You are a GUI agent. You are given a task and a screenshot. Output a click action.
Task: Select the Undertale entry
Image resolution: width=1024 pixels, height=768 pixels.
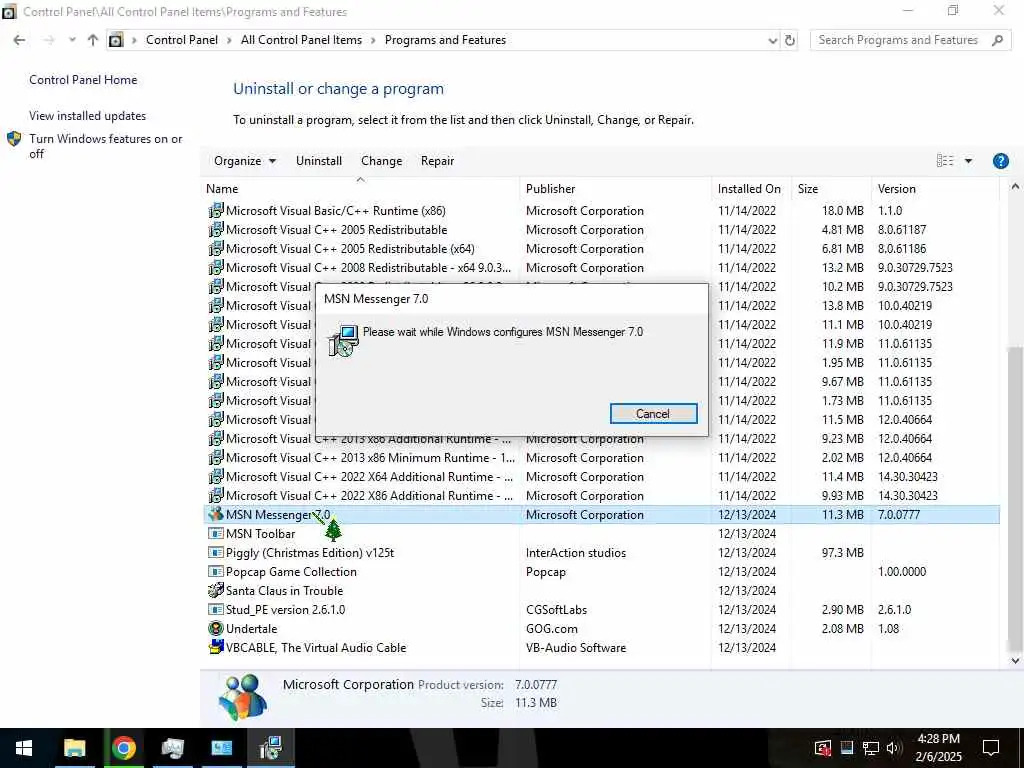point(601,628)
